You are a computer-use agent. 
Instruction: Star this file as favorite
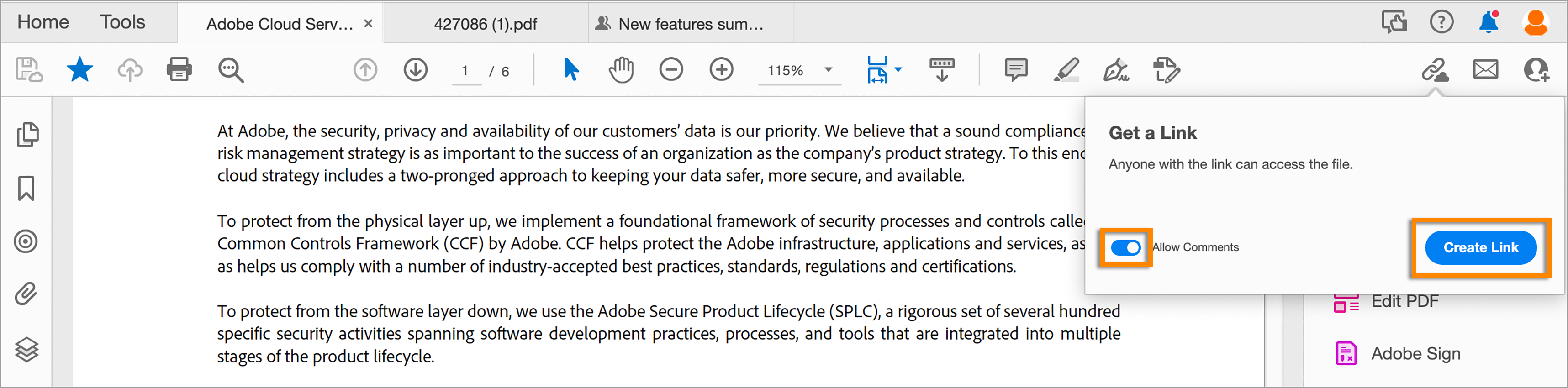80,70
